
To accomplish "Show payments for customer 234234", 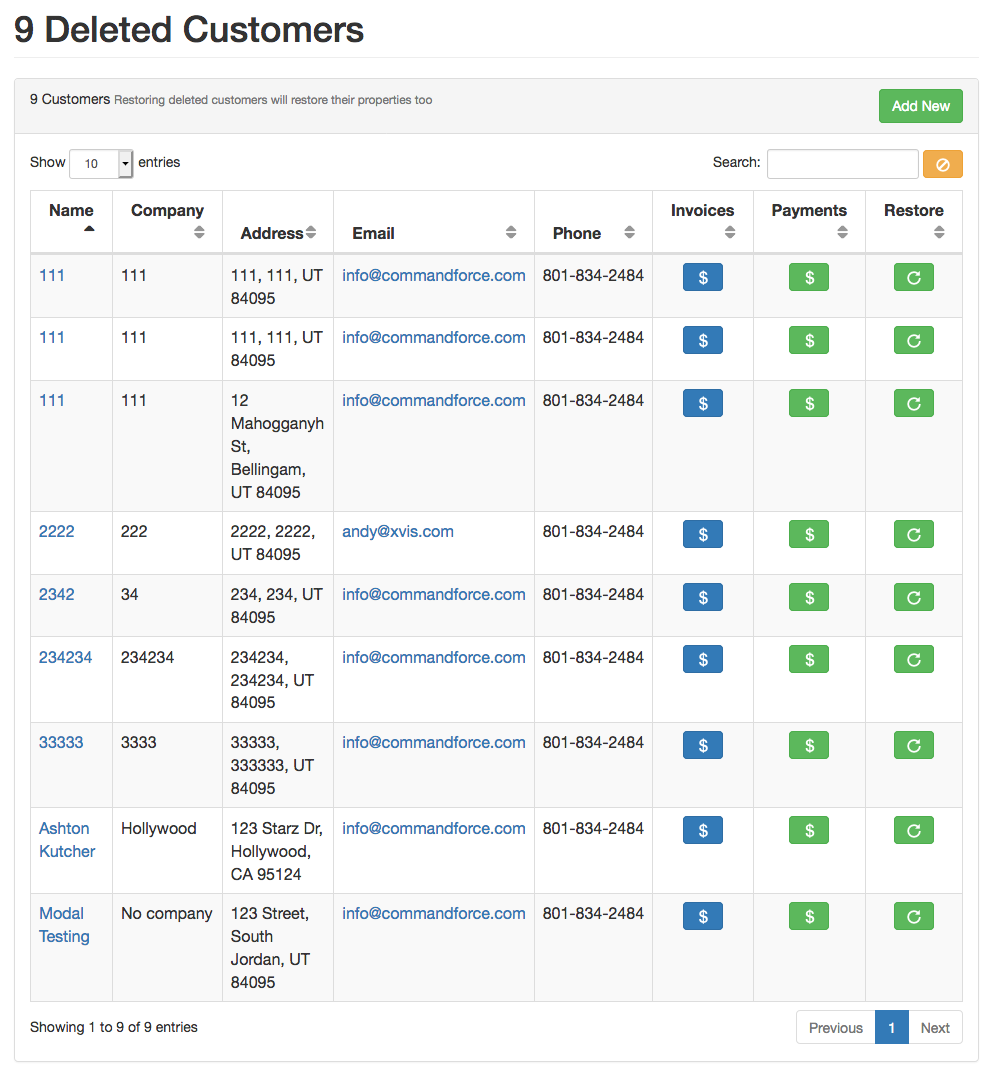I will [x=809, y=659].
